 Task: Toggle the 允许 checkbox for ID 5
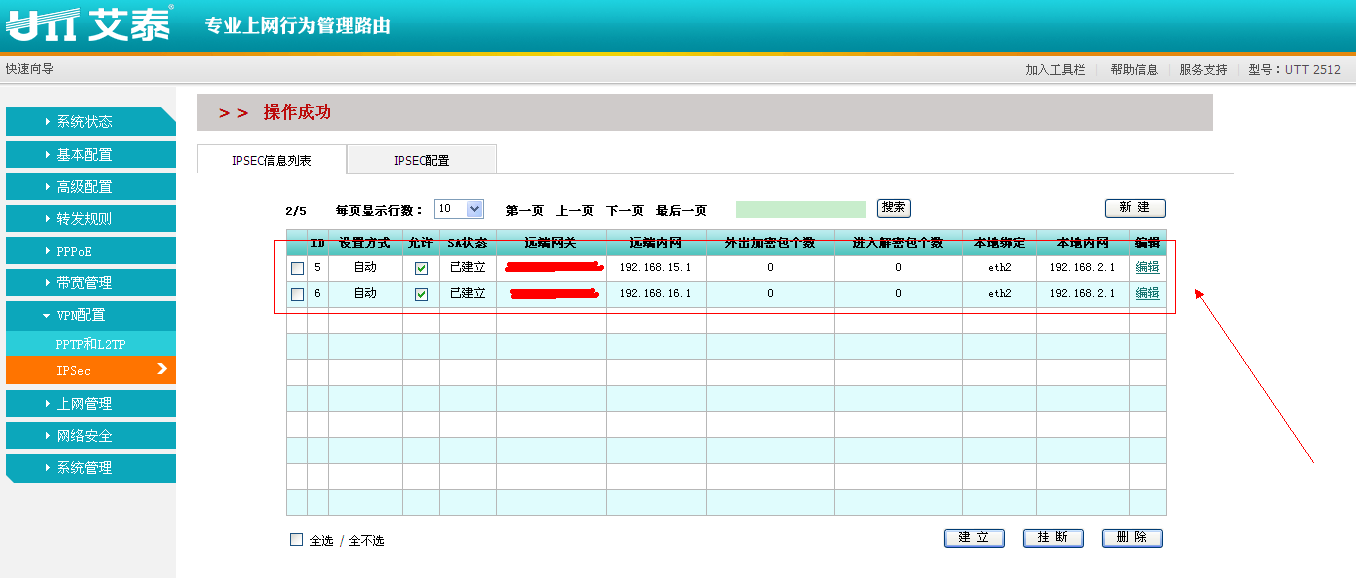[421, 268]
